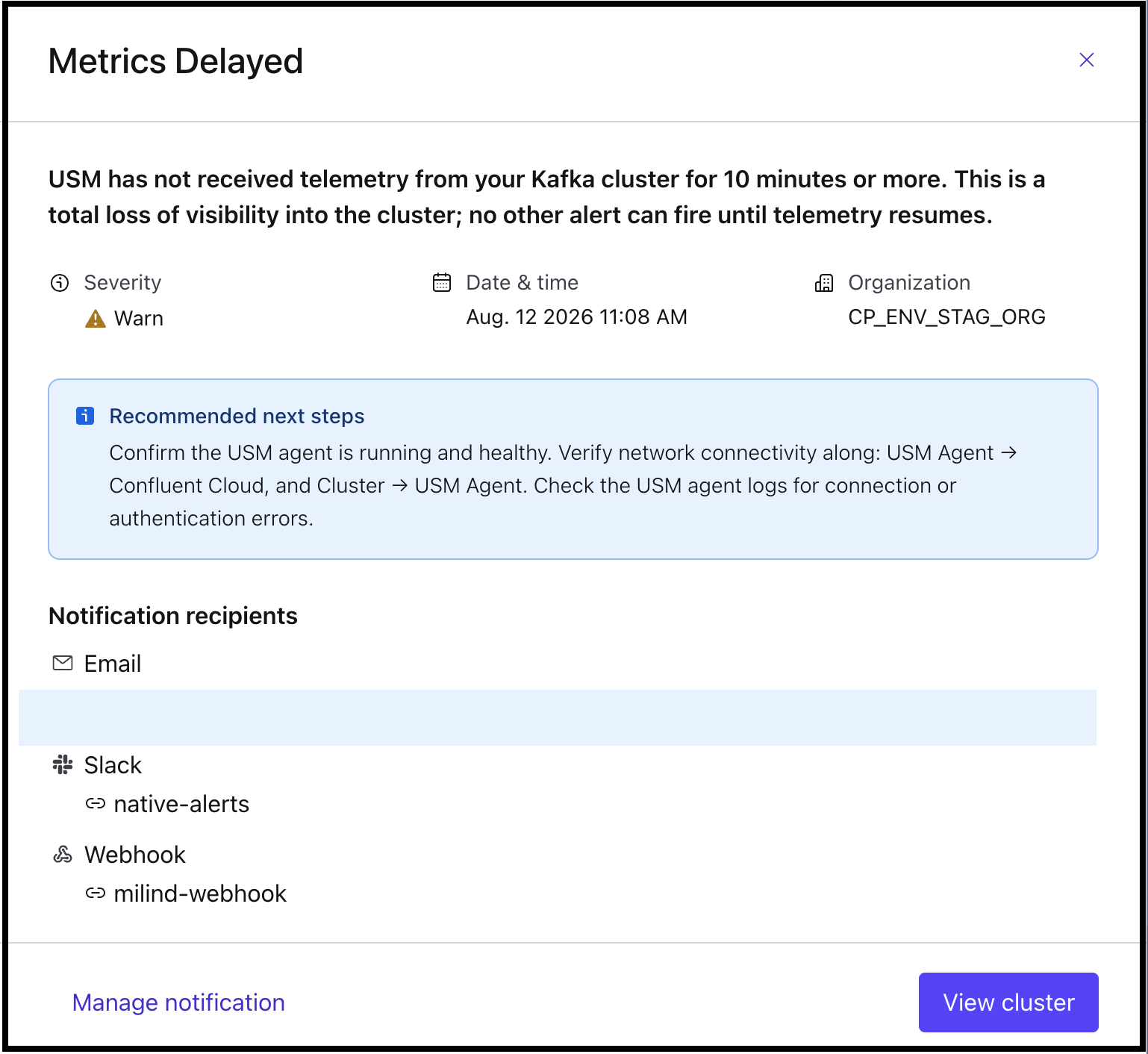Image resolution: width=1148 pixels, height=1054 pixels.
Task: Click the Date & time calendar icon
Action: [x=442, y=282]
